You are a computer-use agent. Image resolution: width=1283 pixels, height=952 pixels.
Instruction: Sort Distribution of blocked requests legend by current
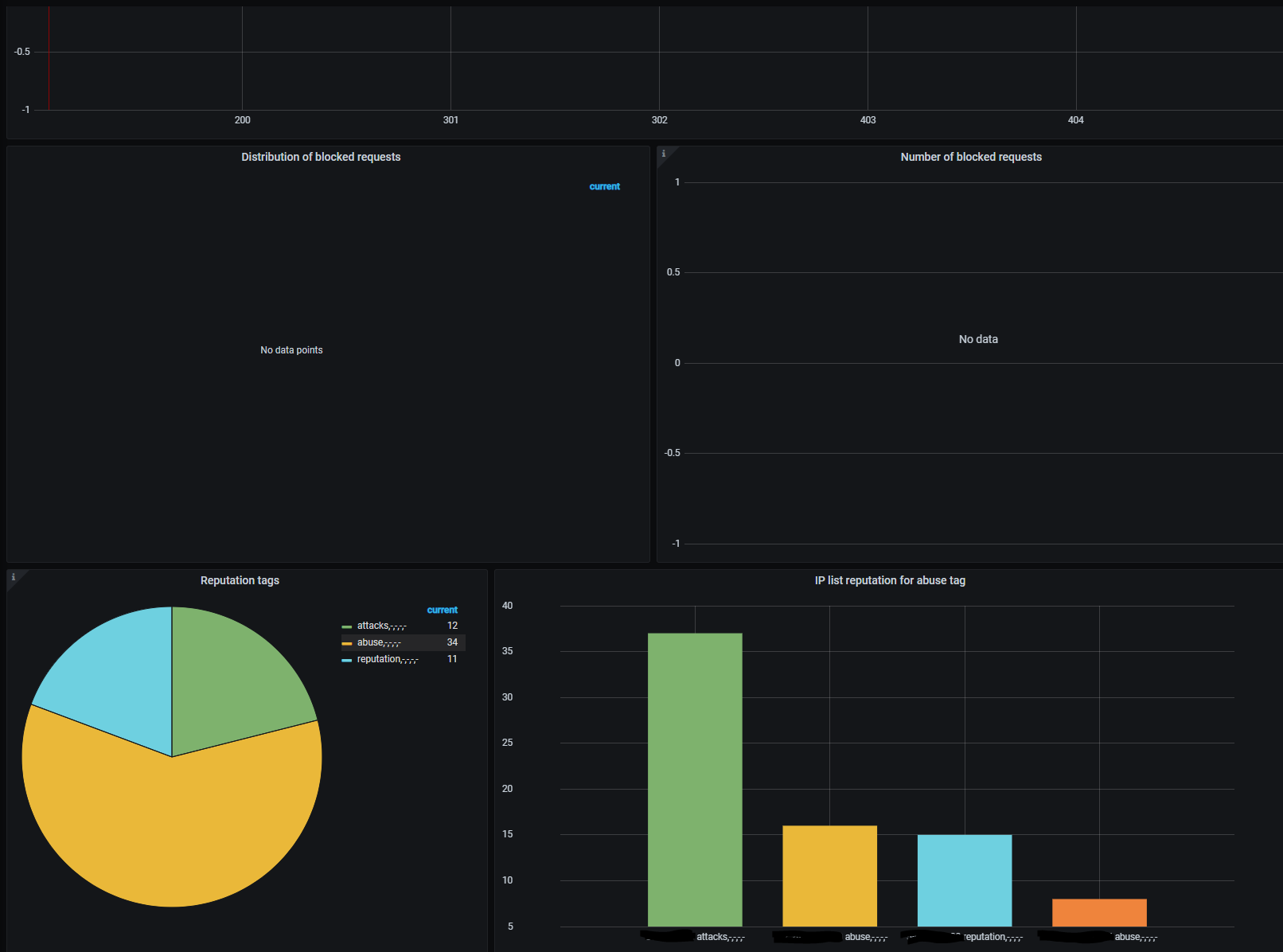605,186
